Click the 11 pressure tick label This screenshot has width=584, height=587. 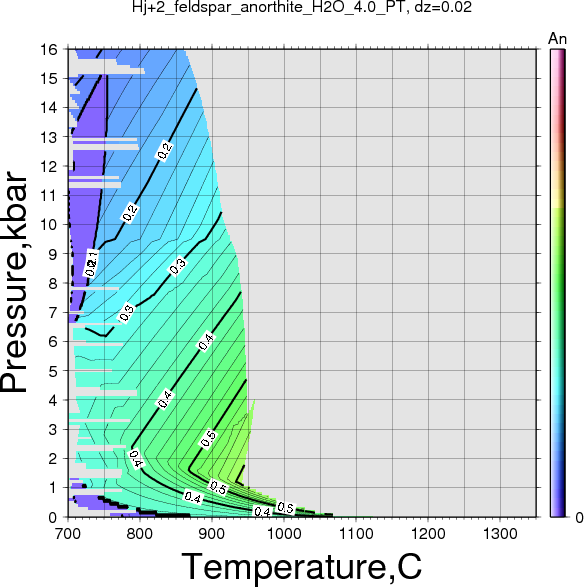click(x=49, y=196)
